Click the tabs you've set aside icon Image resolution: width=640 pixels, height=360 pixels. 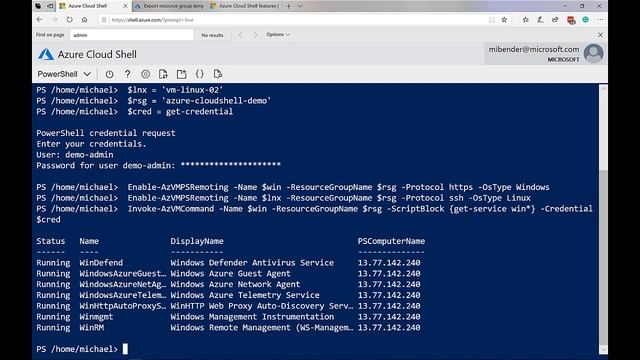(x=38, y=6)
